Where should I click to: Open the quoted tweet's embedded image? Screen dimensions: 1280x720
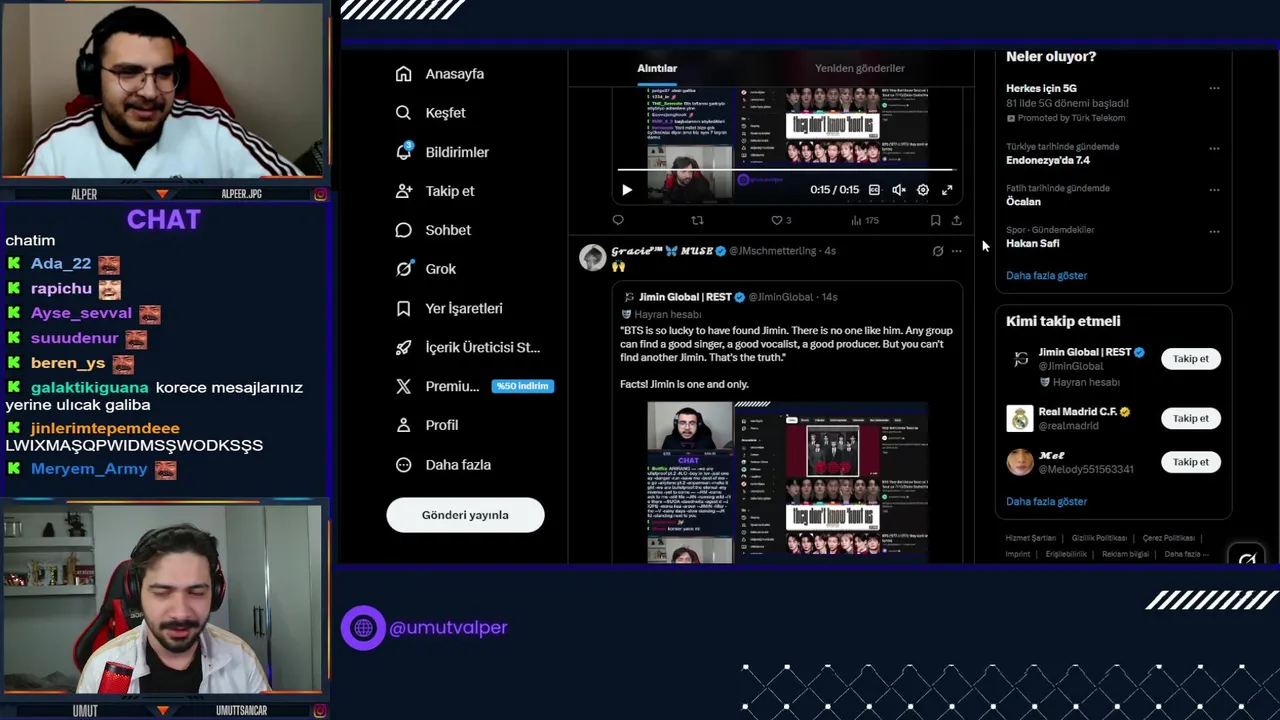click(788, 482)
